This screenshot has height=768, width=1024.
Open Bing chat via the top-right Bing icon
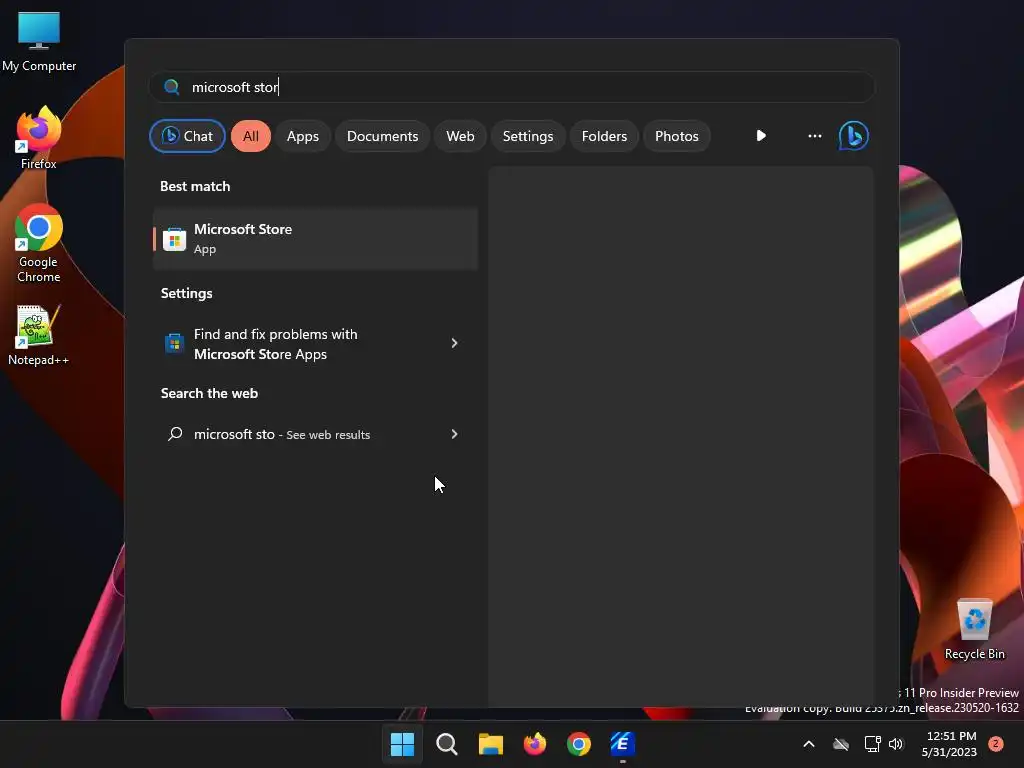[853, 136]
